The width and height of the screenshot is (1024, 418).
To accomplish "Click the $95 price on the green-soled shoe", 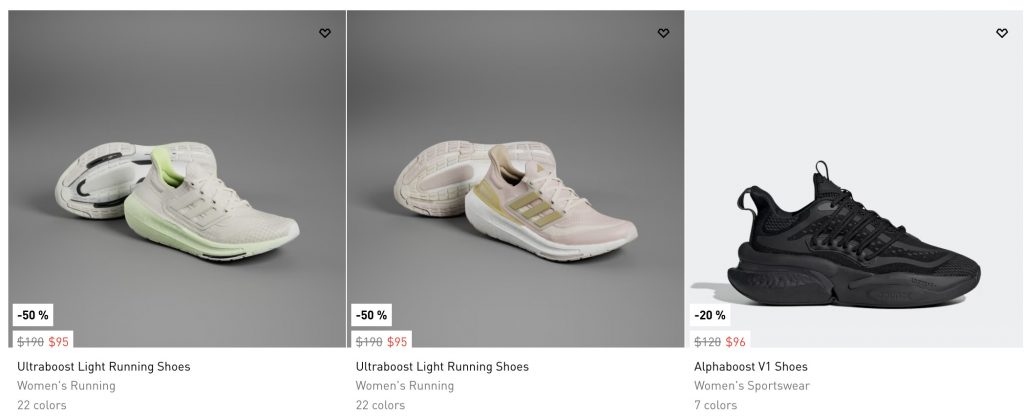I will (59, 342).
